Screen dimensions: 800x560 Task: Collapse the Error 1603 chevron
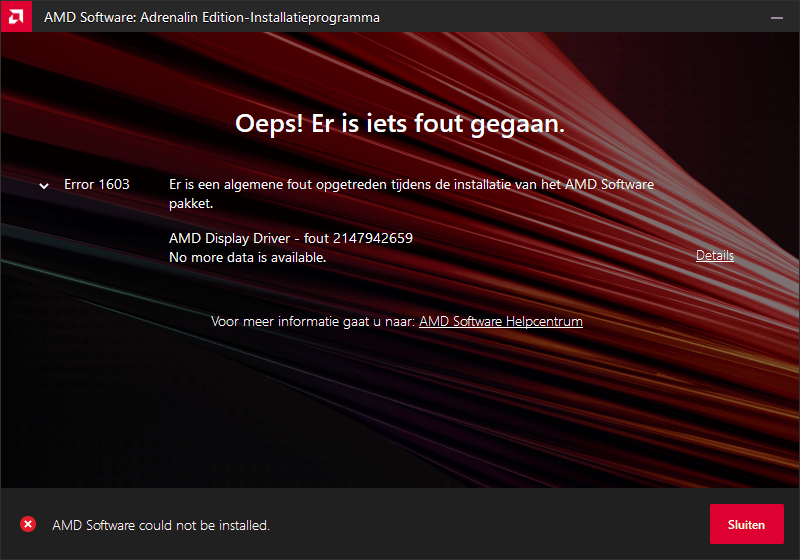point(44,186)
